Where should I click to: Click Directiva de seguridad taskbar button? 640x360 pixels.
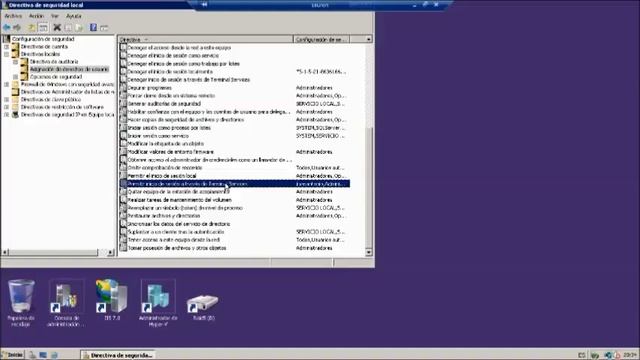point(118,355)
